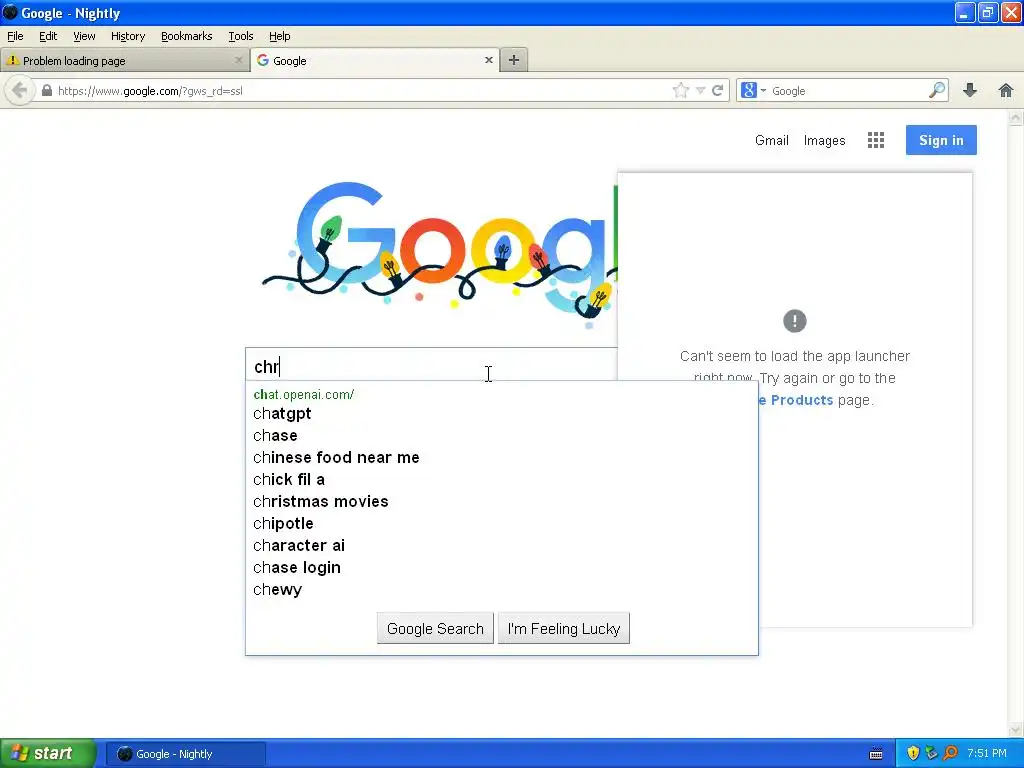Click the Google - Nightly taskbar button
The image size is (1024, 768).
pyautogui.click(x=185, y=754)
